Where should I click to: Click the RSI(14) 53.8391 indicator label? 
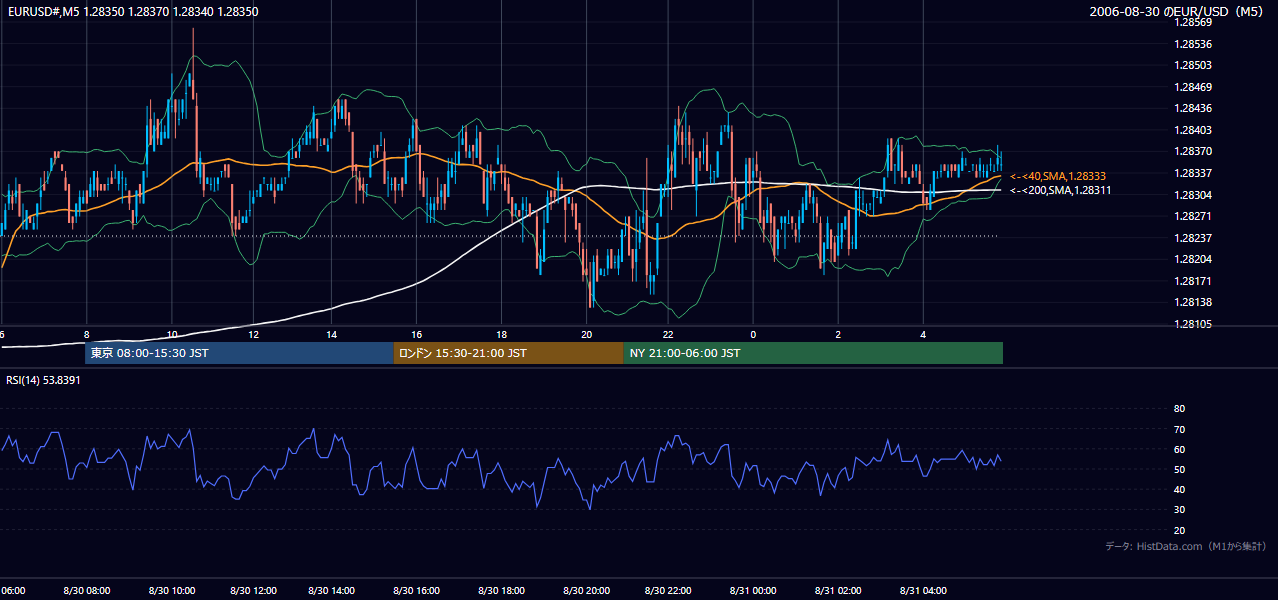click(44, 380)
